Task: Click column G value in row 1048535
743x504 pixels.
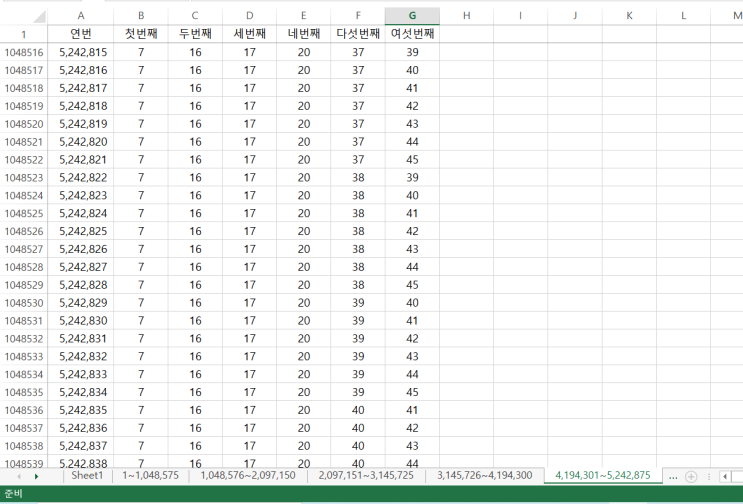Action: pos(412,392)
